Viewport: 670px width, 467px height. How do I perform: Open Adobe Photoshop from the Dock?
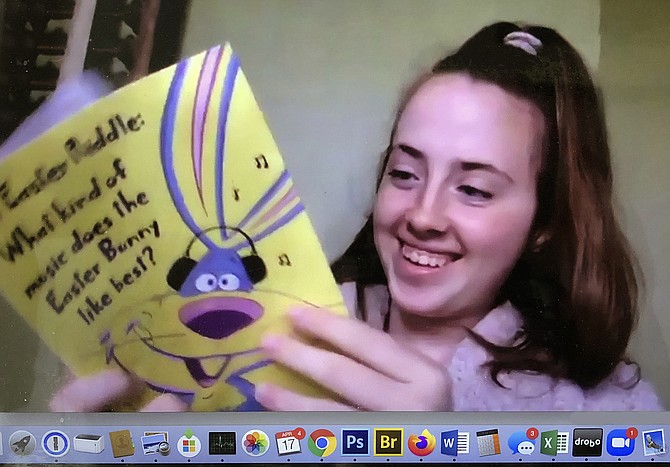[x=355, y=442]
